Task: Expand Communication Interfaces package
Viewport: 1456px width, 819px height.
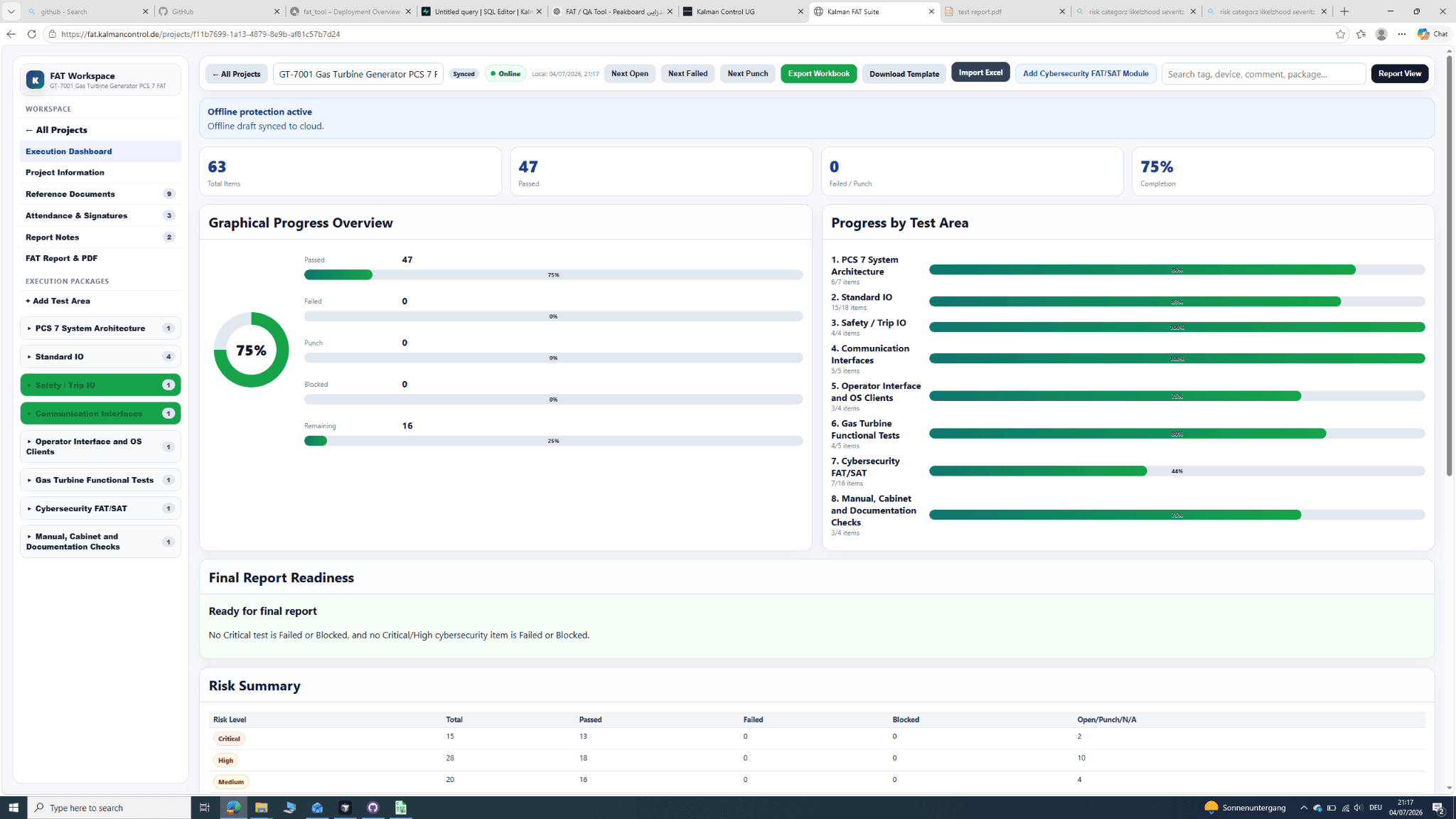Action: [100, 414]
